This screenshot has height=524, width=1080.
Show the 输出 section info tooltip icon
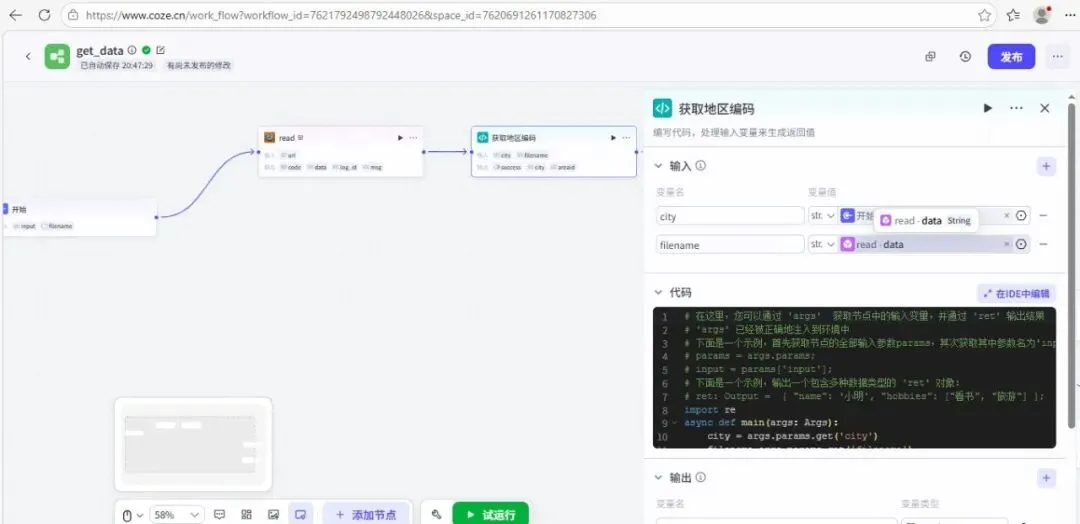tap(700, 478)
